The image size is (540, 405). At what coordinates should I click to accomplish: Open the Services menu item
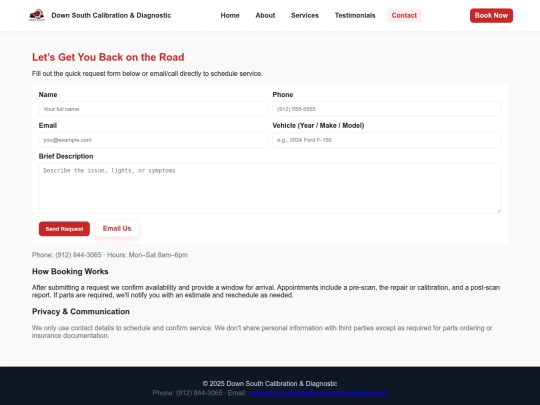(305, 15)
